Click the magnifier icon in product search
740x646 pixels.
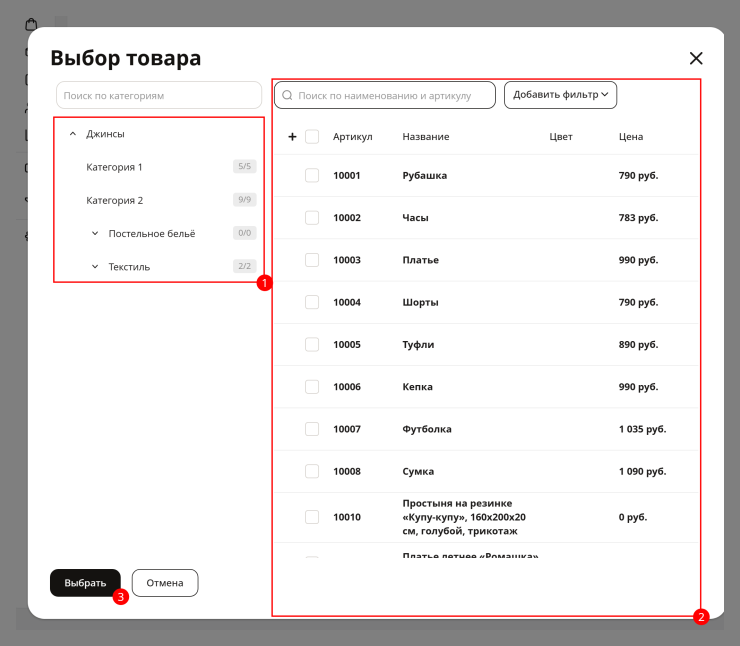pyautogui.click(x=287, y=95)
